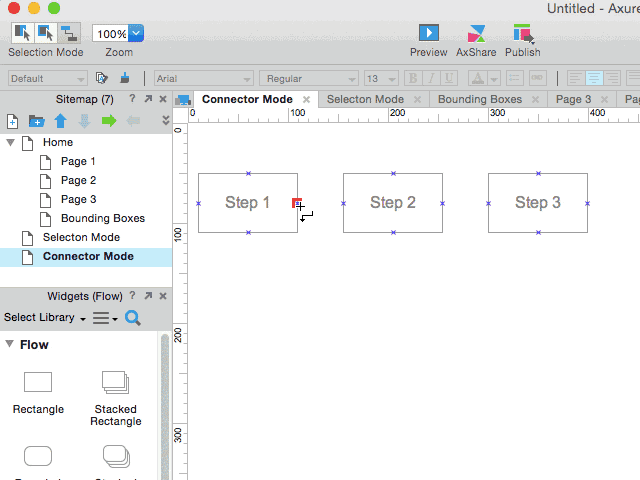Open the Publish menu icon
640x480 pixels.
523,33
